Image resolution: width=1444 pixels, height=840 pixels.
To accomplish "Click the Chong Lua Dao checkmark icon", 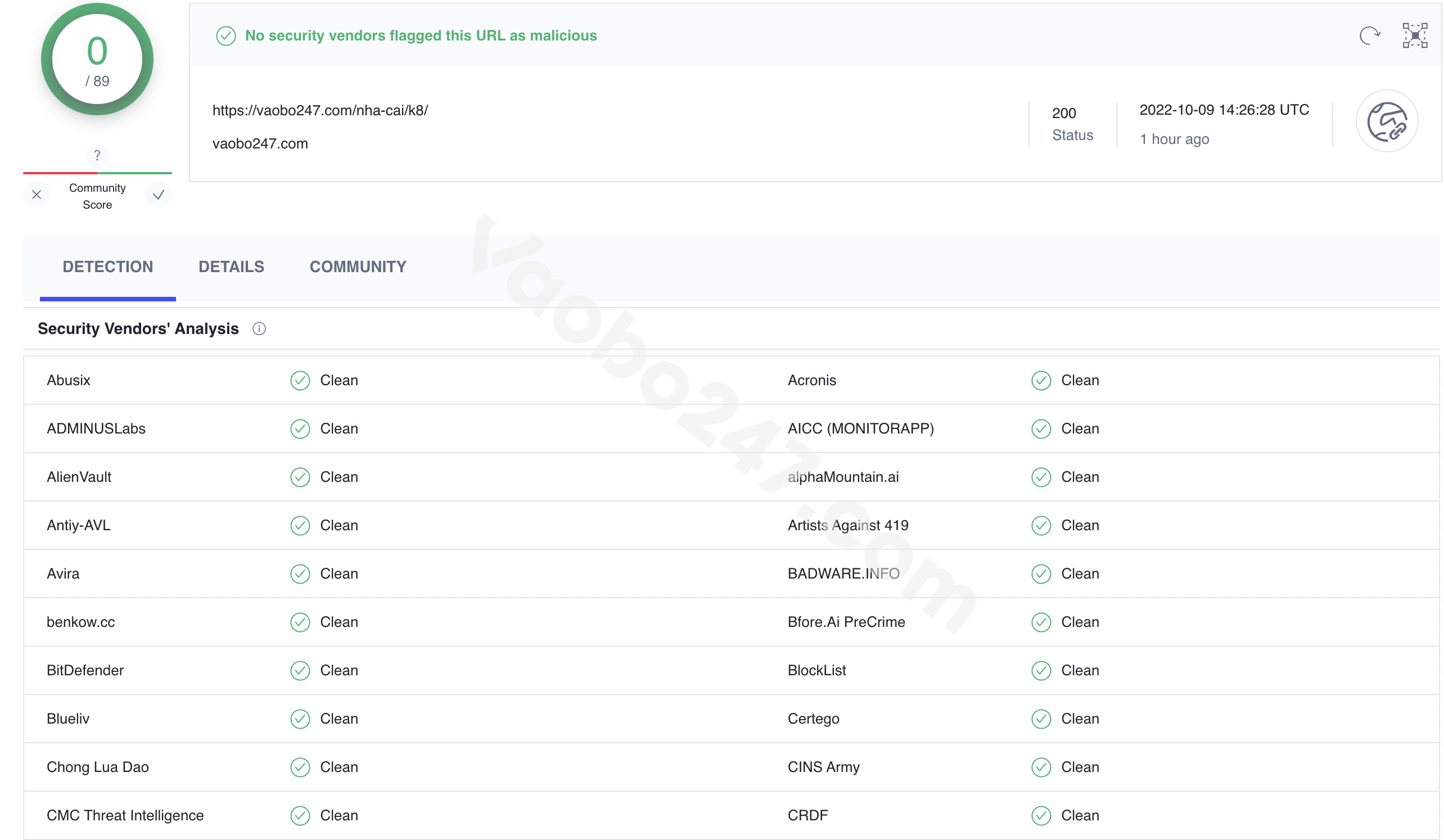I will tap(300, 768).
